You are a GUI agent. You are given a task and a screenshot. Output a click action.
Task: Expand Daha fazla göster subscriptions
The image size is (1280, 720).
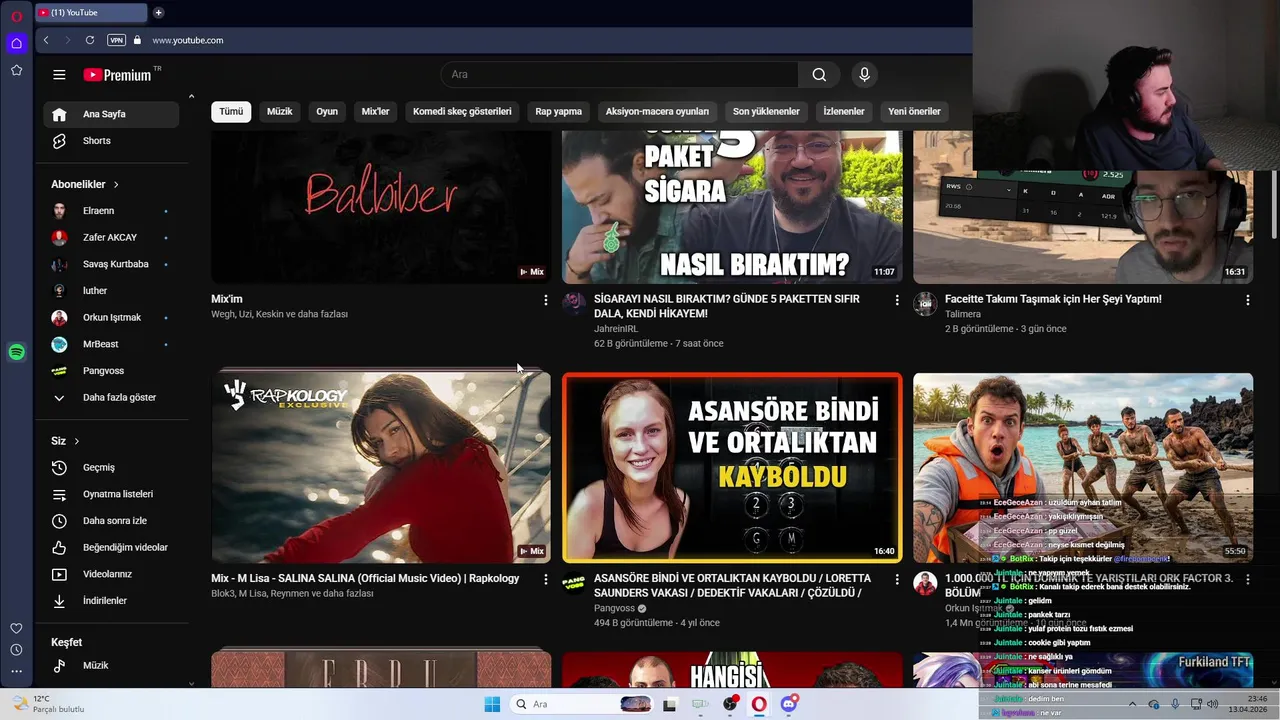point(111,398)
